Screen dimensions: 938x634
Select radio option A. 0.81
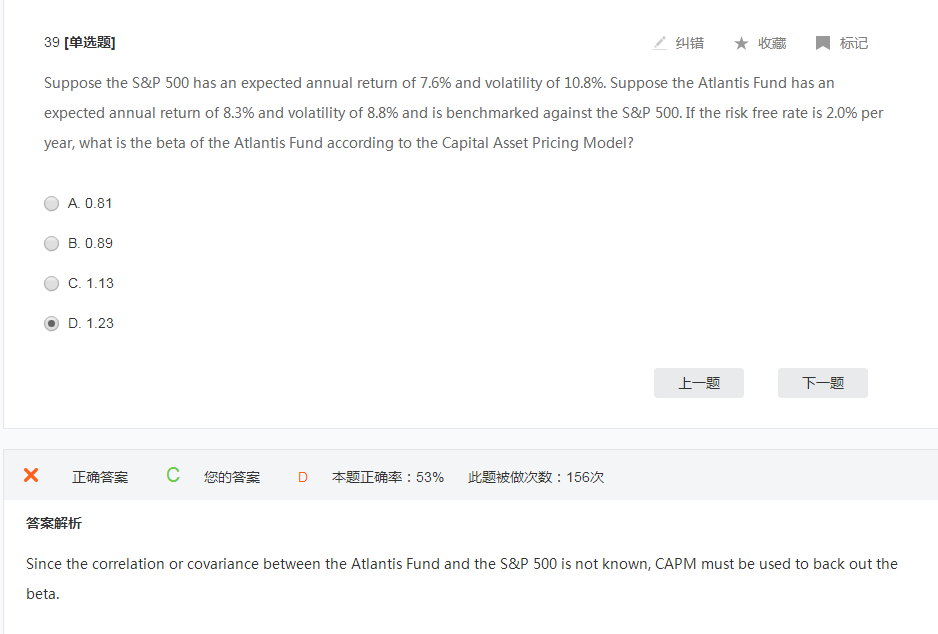point(52,204)
